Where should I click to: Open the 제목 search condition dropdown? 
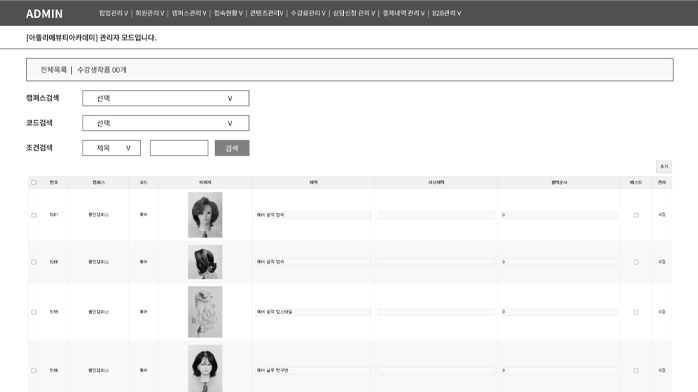pos(111,148)
